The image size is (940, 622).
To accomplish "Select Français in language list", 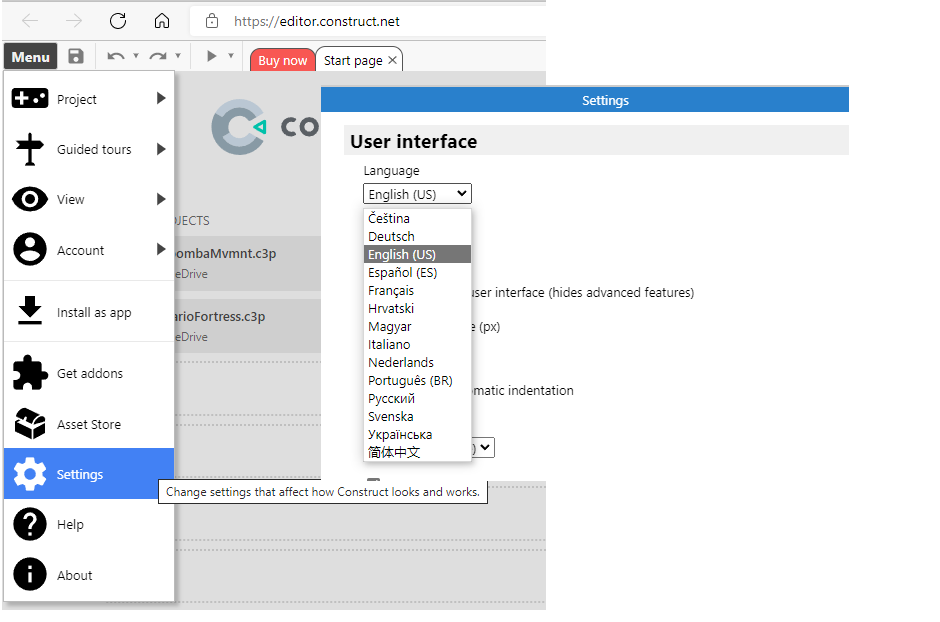I will pos(417,290).
